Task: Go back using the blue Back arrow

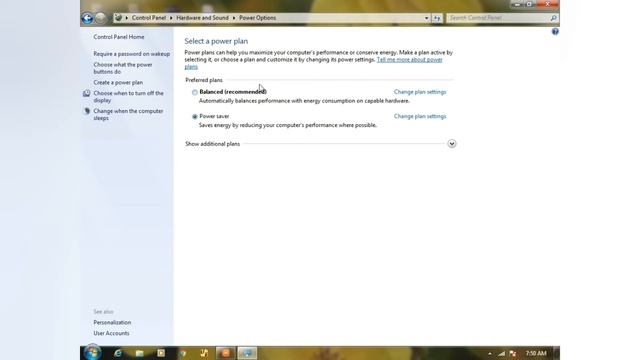Action: pyautogui.click(x=87, y=18)
